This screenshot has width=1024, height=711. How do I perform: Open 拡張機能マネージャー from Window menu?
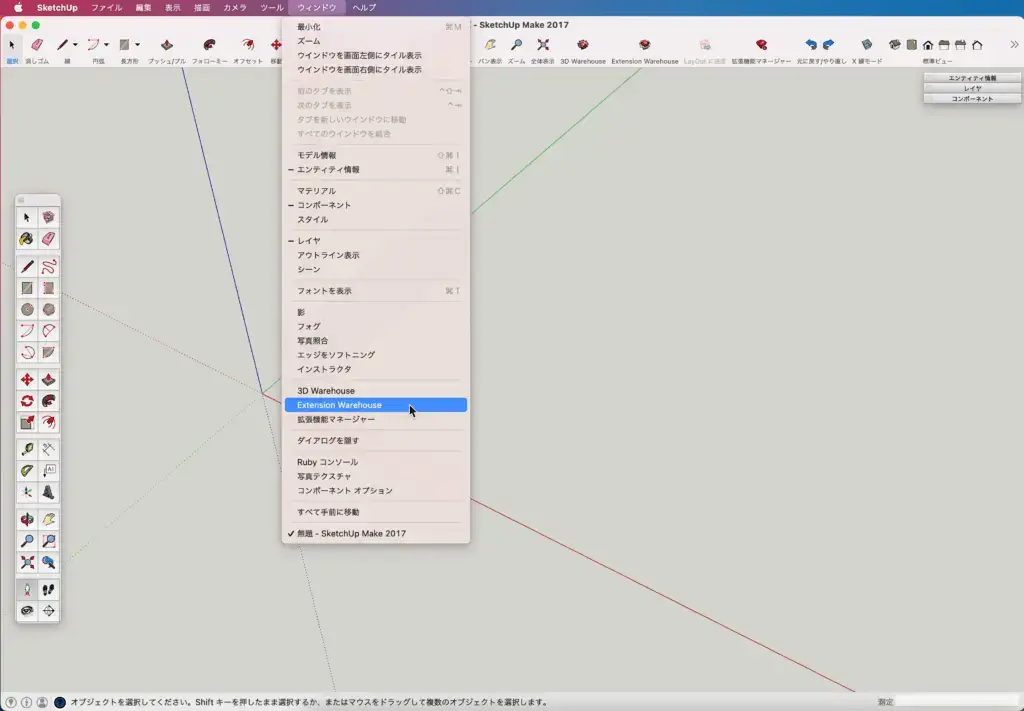(376, 419)
